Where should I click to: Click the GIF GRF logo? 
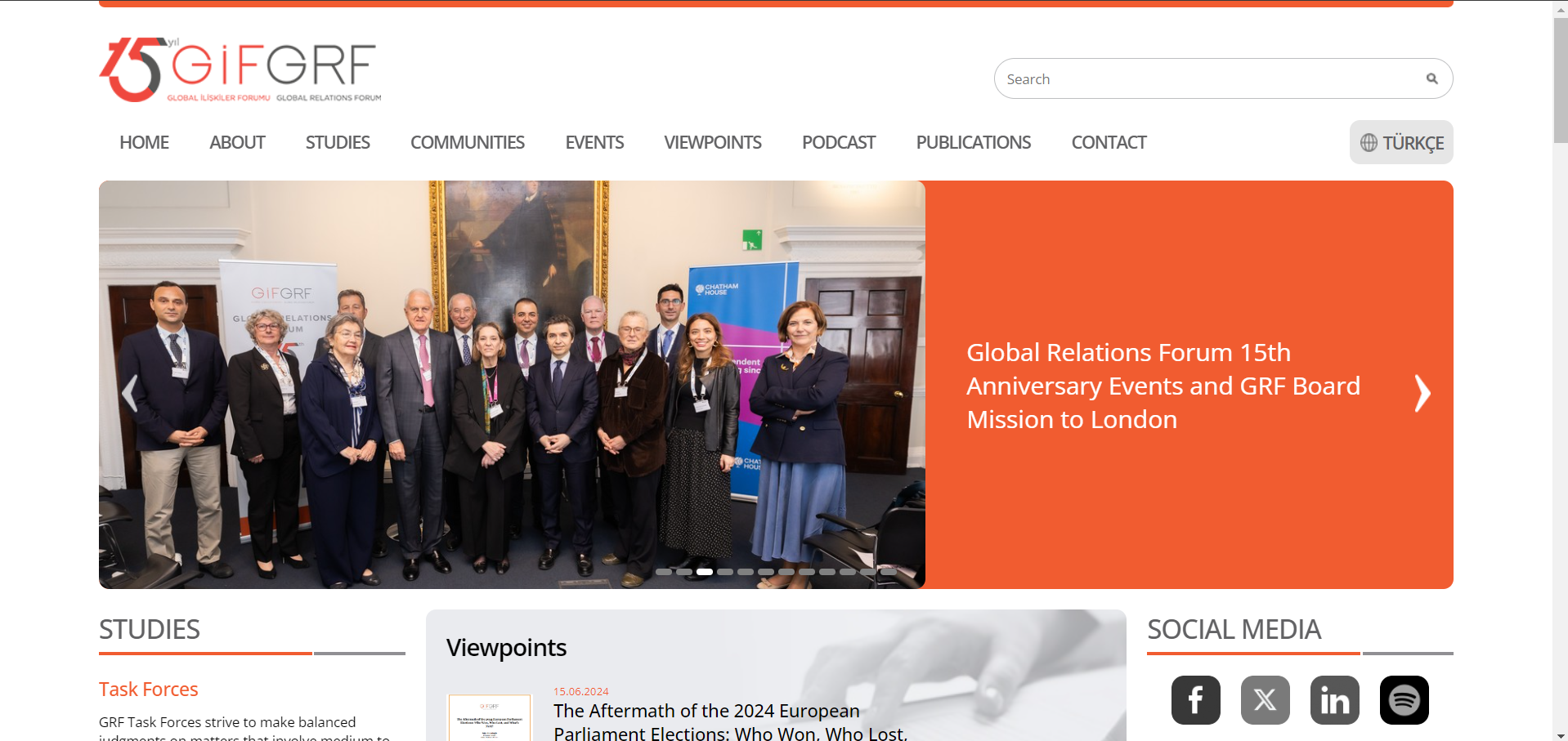click(240, 69)
